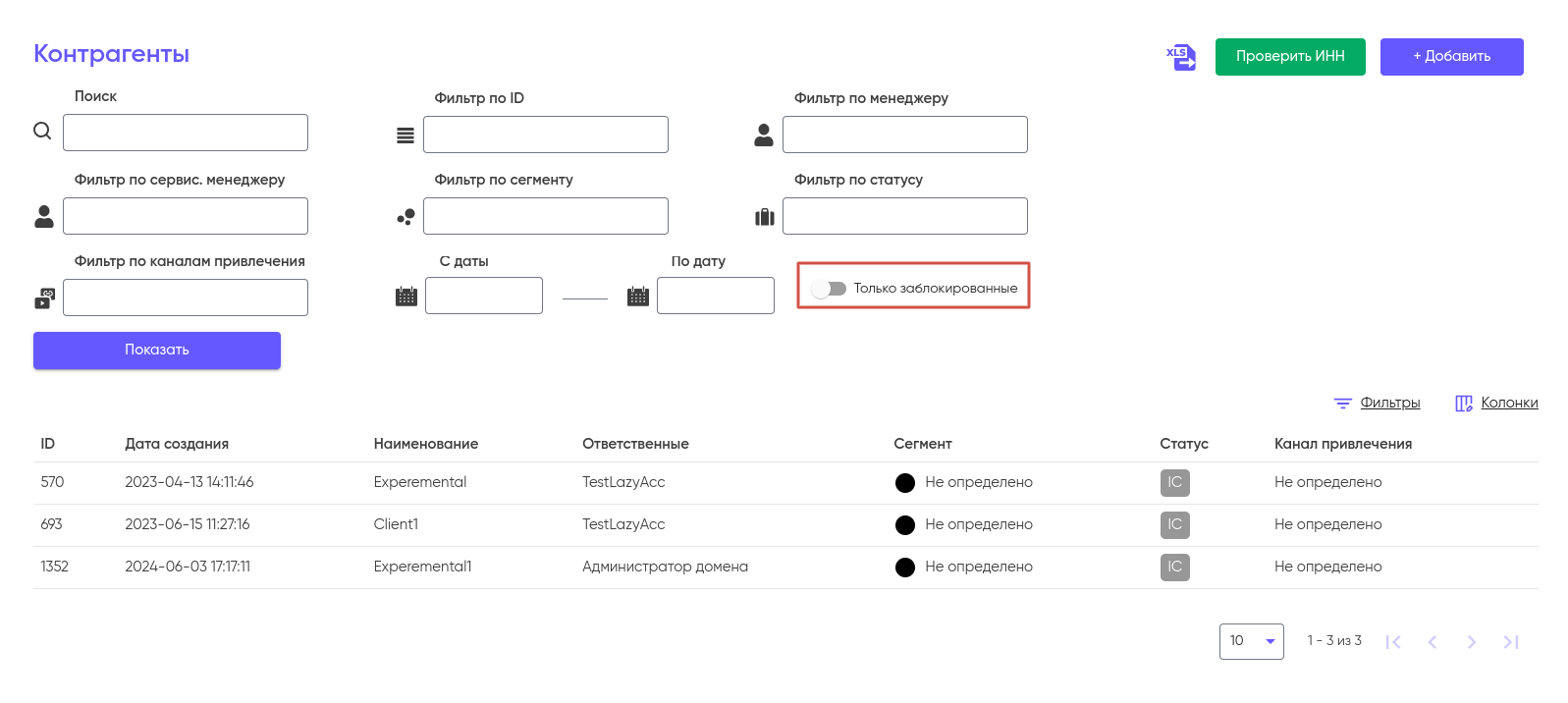Viewport: 1568px width, 703px height.
Task: Click the XLS export icon
Action: coord(1181,57)
